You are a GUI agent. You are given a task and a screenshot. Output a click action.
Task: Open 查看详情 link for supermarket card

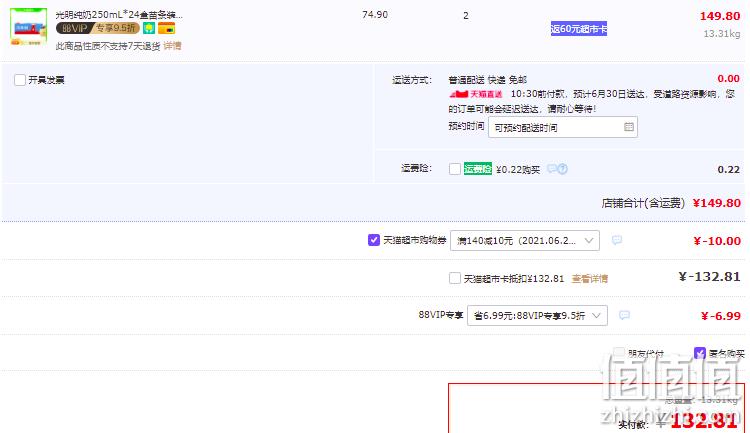point(590,278)
